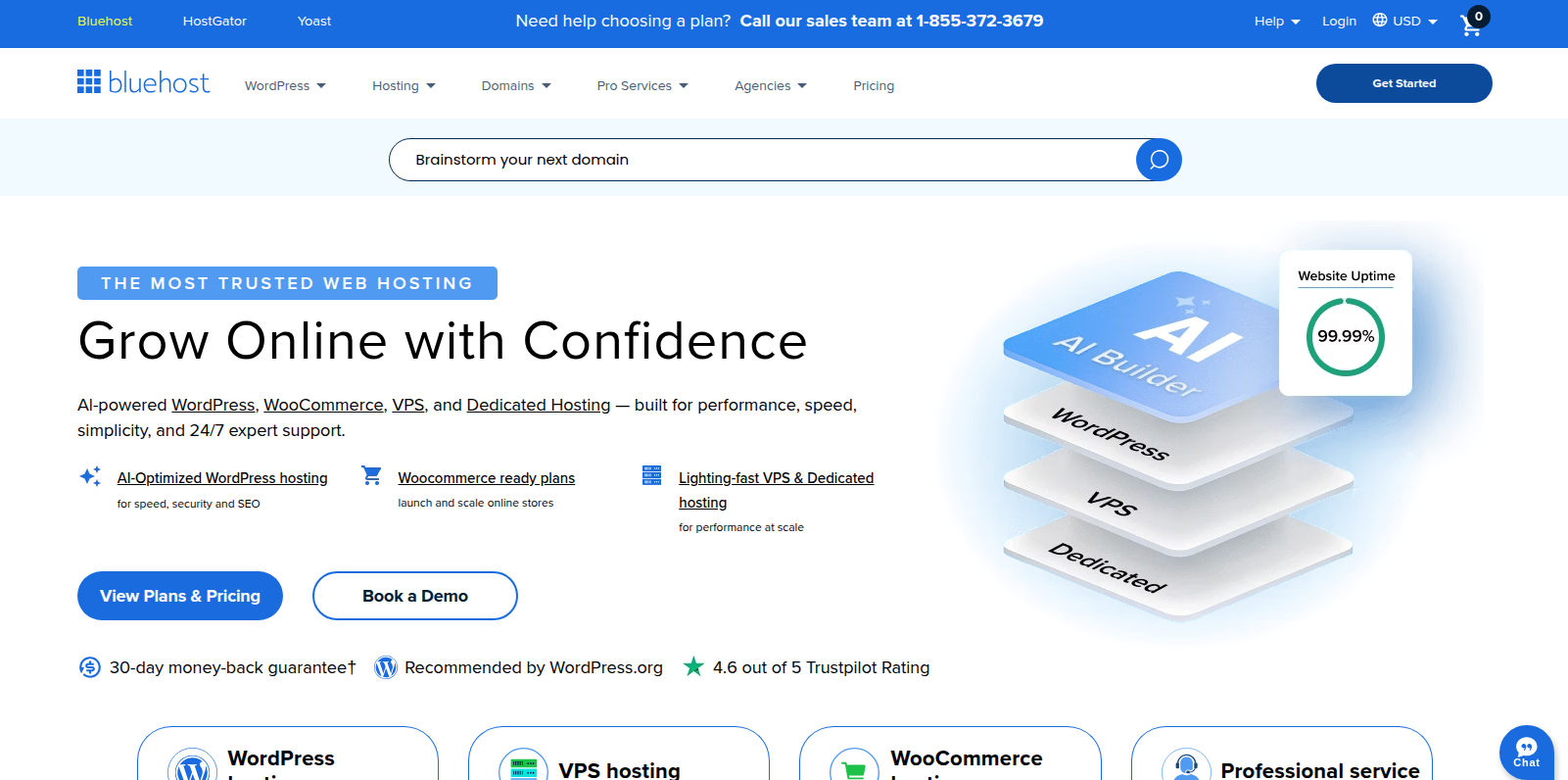Click the WordPress.org recommendation logo

(x=386, y=667)
